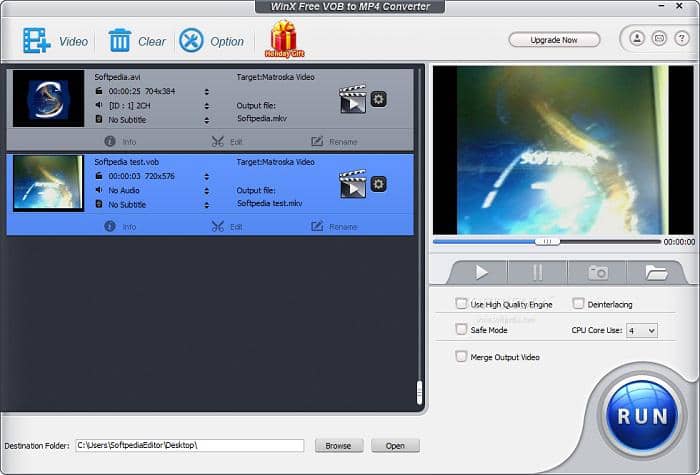
Task: Click the Clear trash bin icon
Action: (120, 41)
